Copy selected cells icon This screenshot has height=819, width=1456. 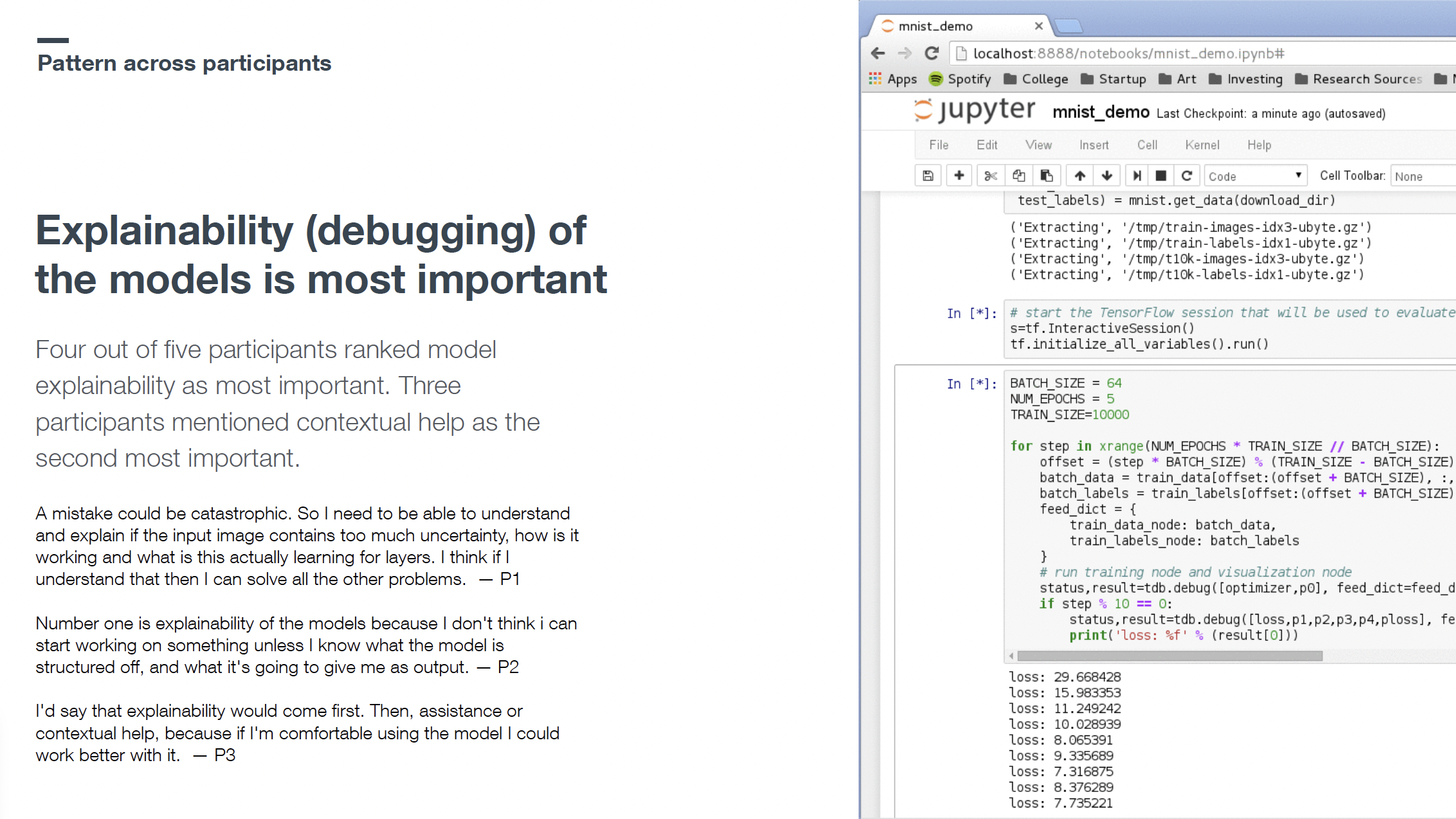tap(1019, 175)
